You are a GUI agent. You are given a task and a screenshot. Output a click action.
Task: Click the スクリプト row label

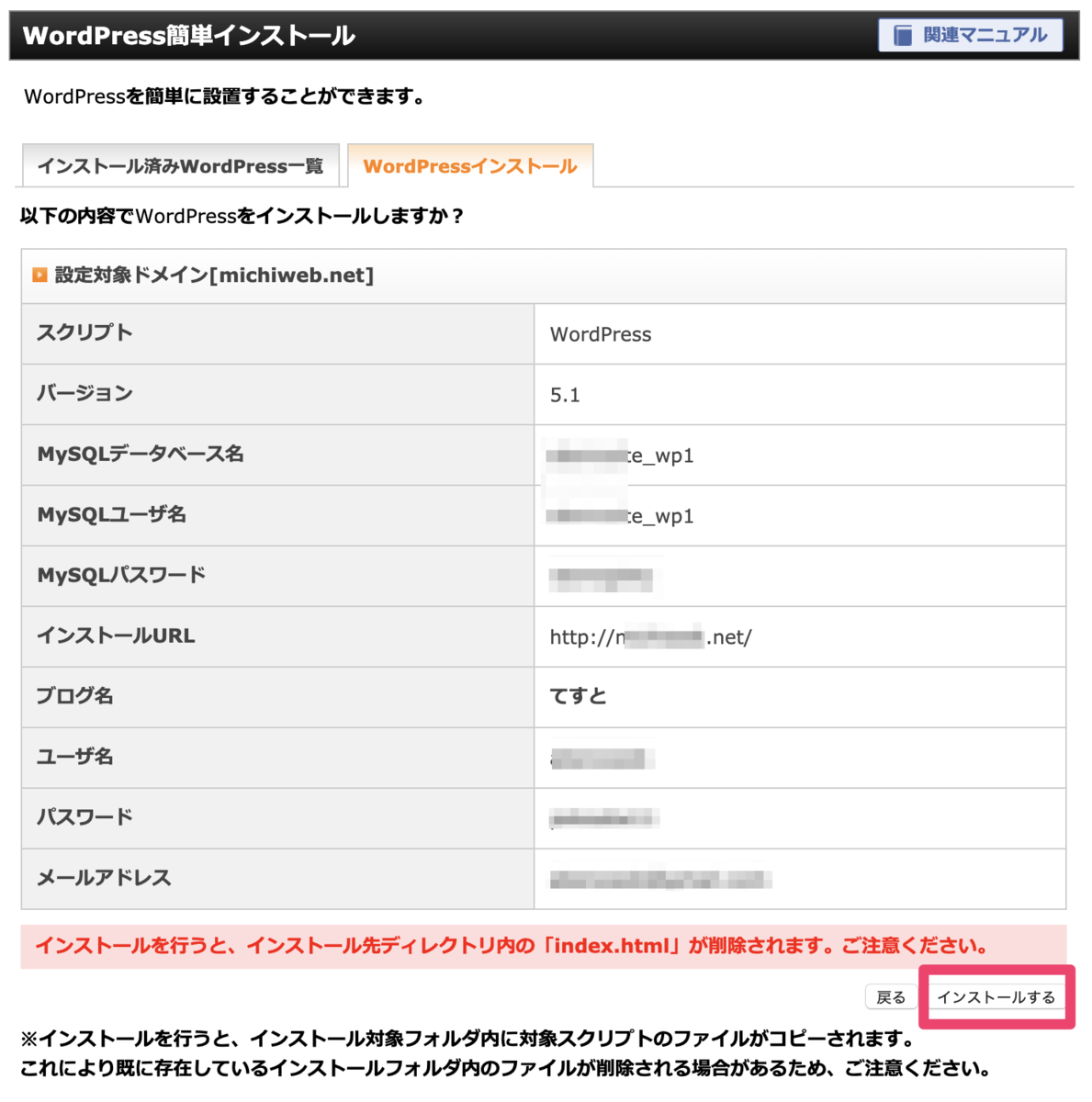point(84,332)
